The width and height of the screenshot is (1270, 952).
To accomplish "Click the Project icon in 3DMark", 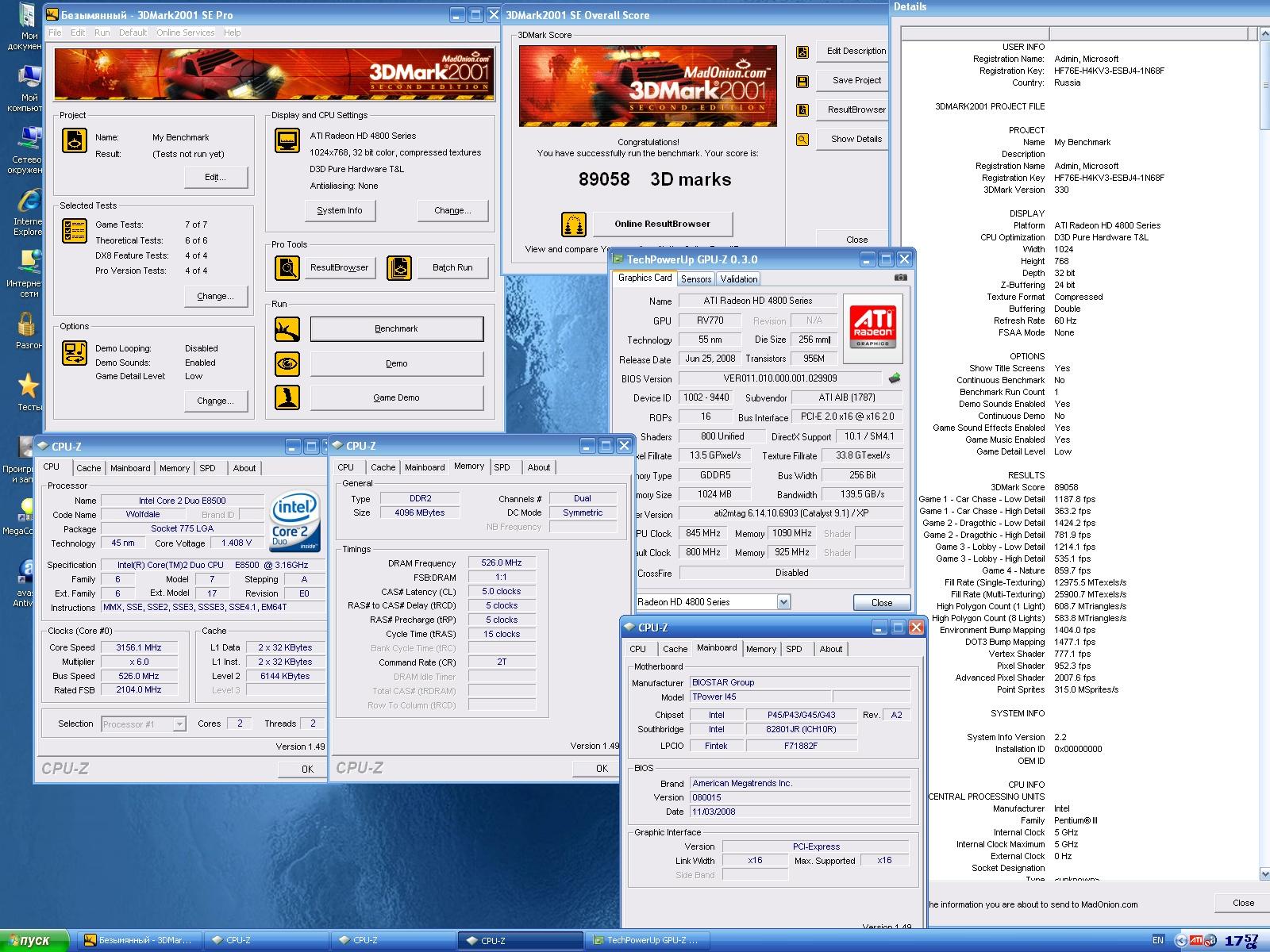I will 75,141.
